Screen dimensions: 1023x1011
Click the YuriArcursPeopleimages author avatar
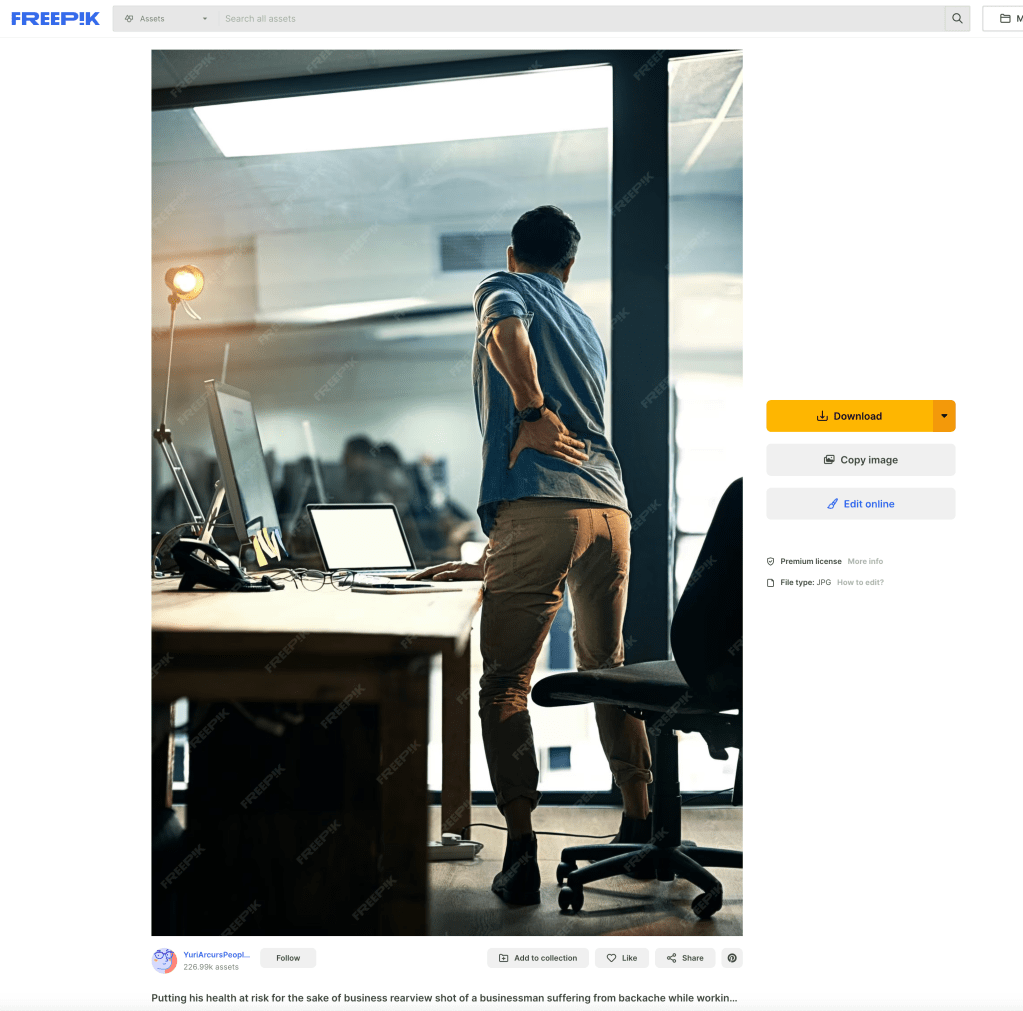[164, 960]
